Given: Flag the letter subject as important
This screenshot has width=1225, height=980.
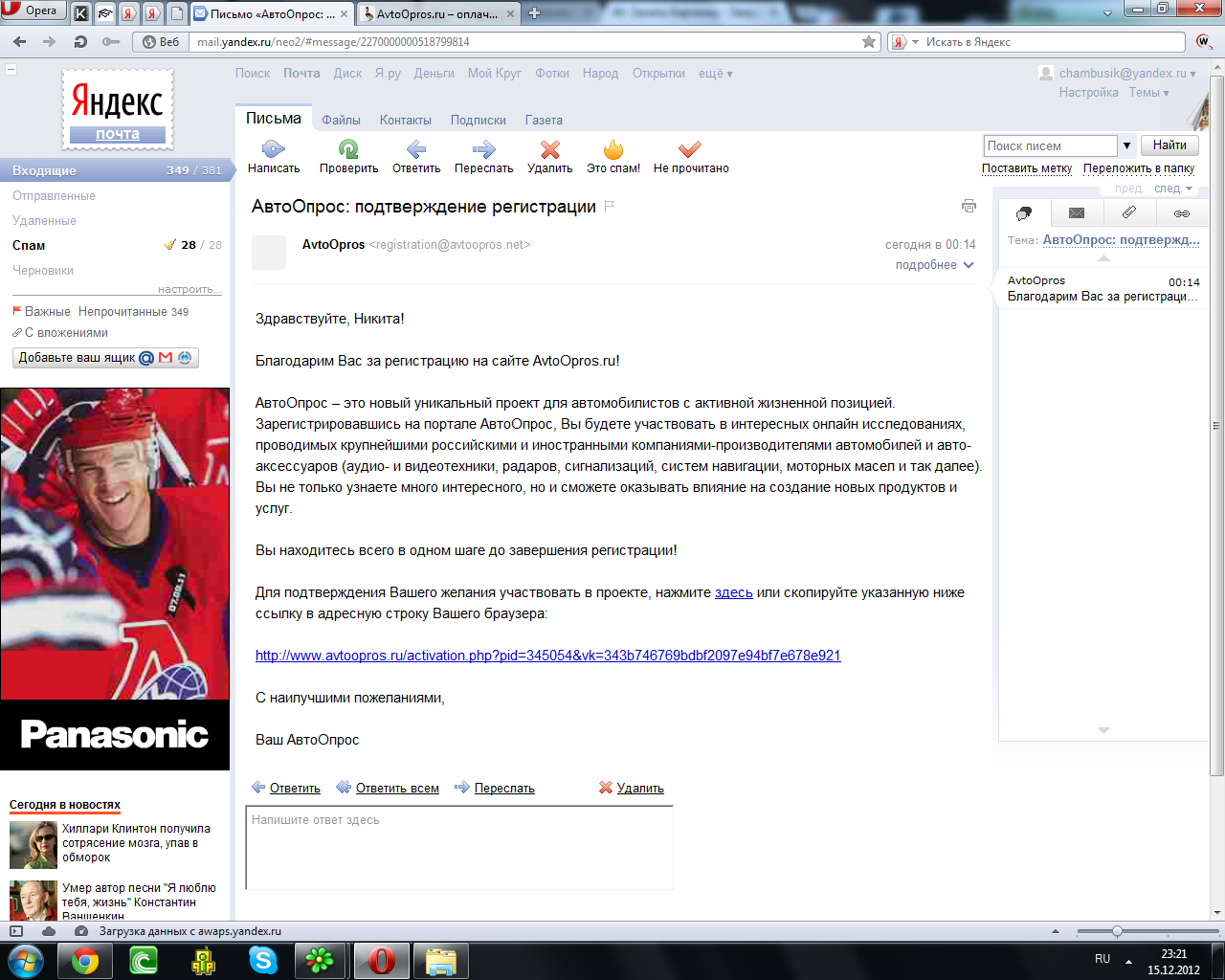Looking at the screenshot, I should (610, 206).
